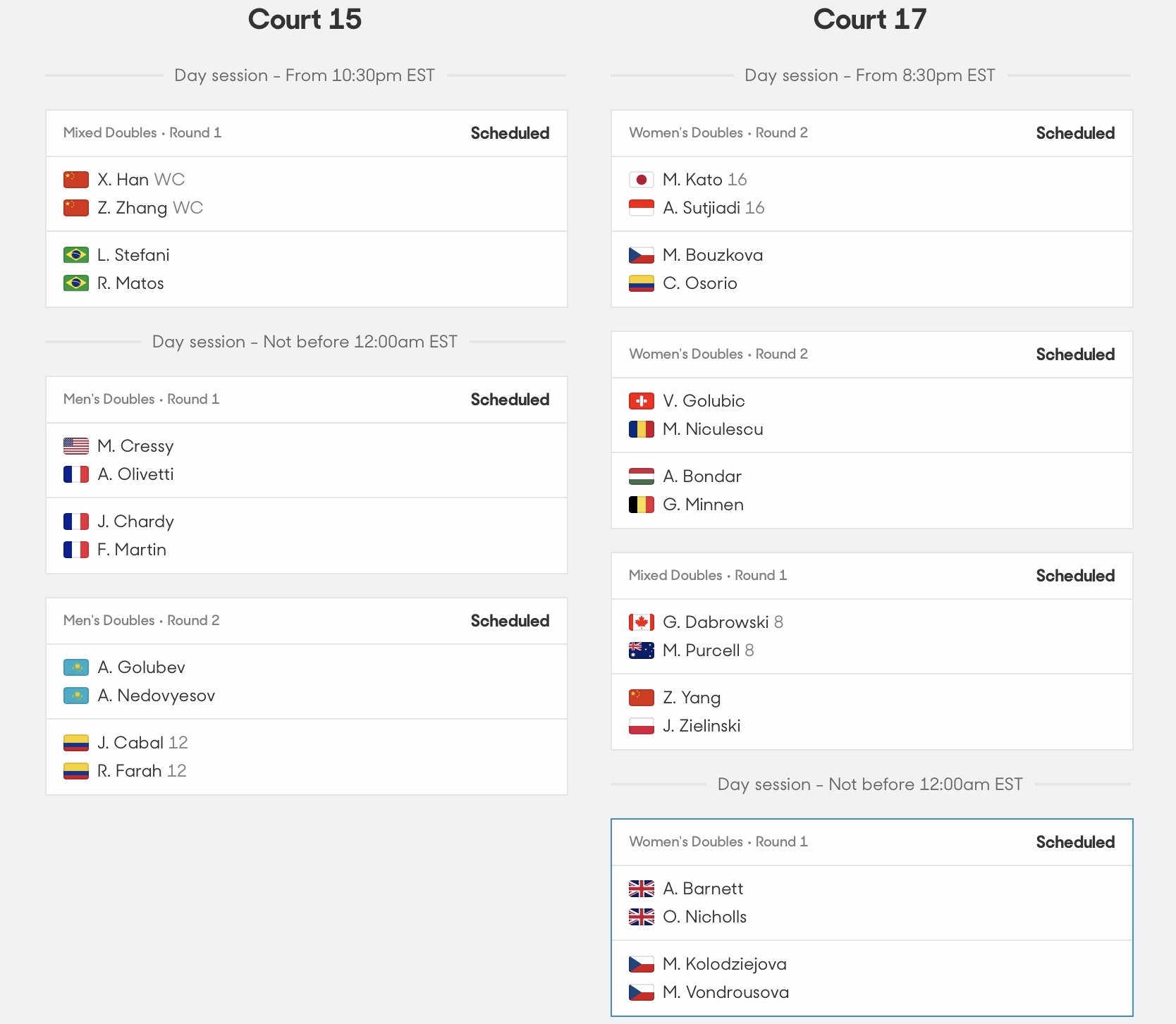Image resolution: width=1176 pixels, height=1024 pixels.
Task: Click Scheduled status of Dabrowski/Purcell Mixed Doubles match
Action: [1075, 576]
